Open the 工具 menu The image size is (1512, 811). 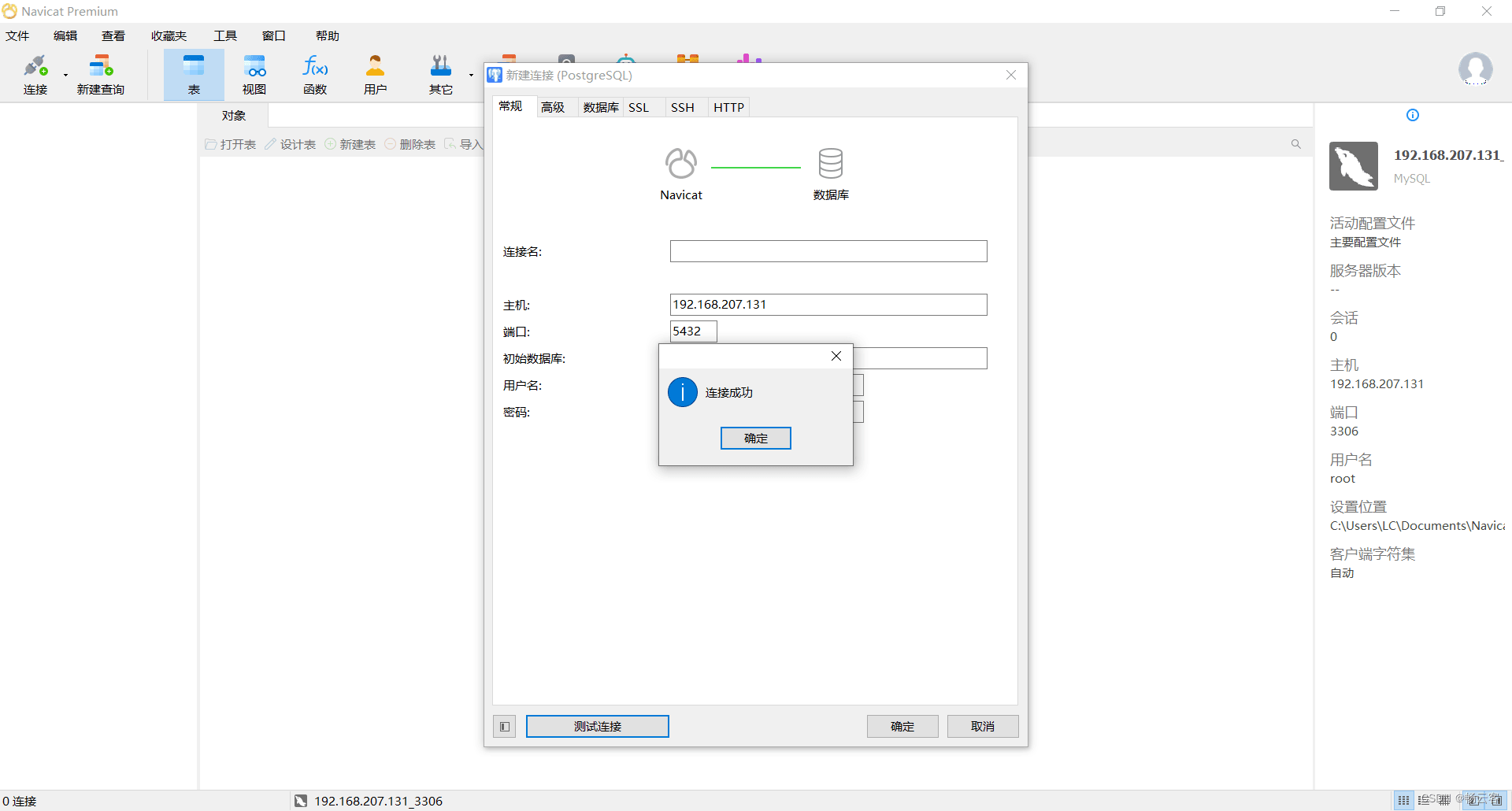225,36
